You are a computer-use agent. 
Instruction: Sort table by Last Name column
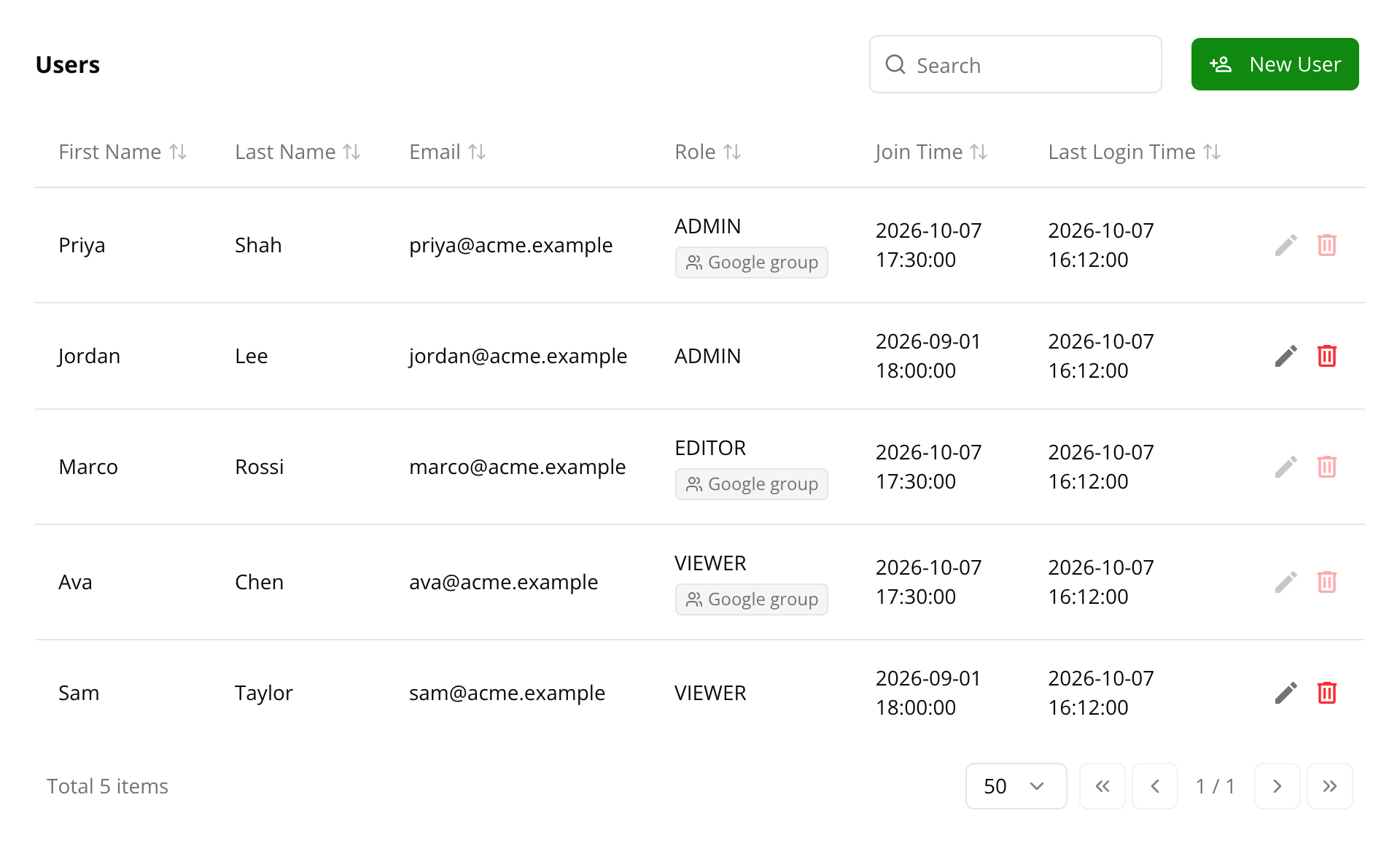pos(297,152)
